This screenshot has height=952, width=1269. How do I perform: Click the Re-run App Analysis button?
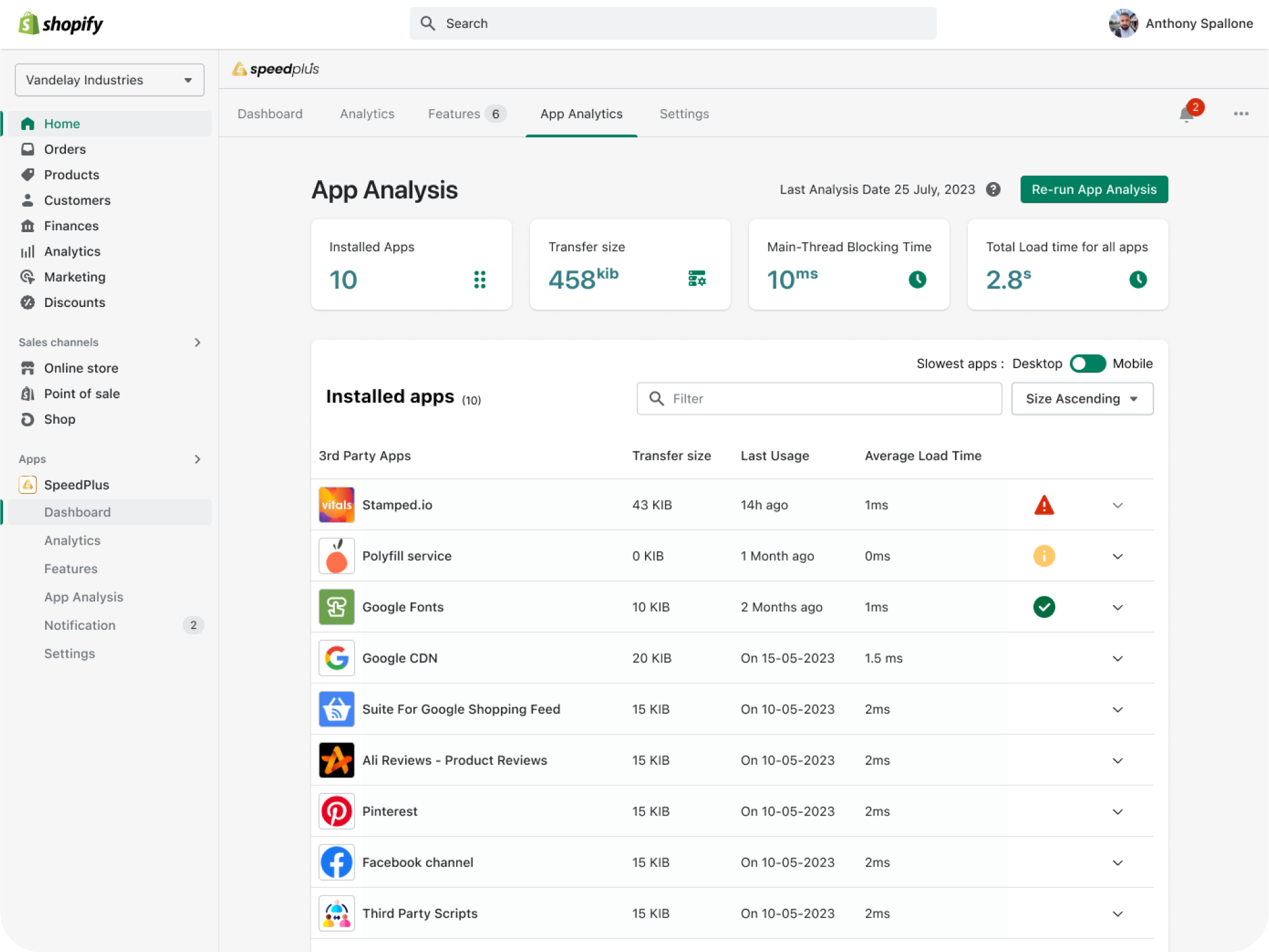[x=1093, y=190]
